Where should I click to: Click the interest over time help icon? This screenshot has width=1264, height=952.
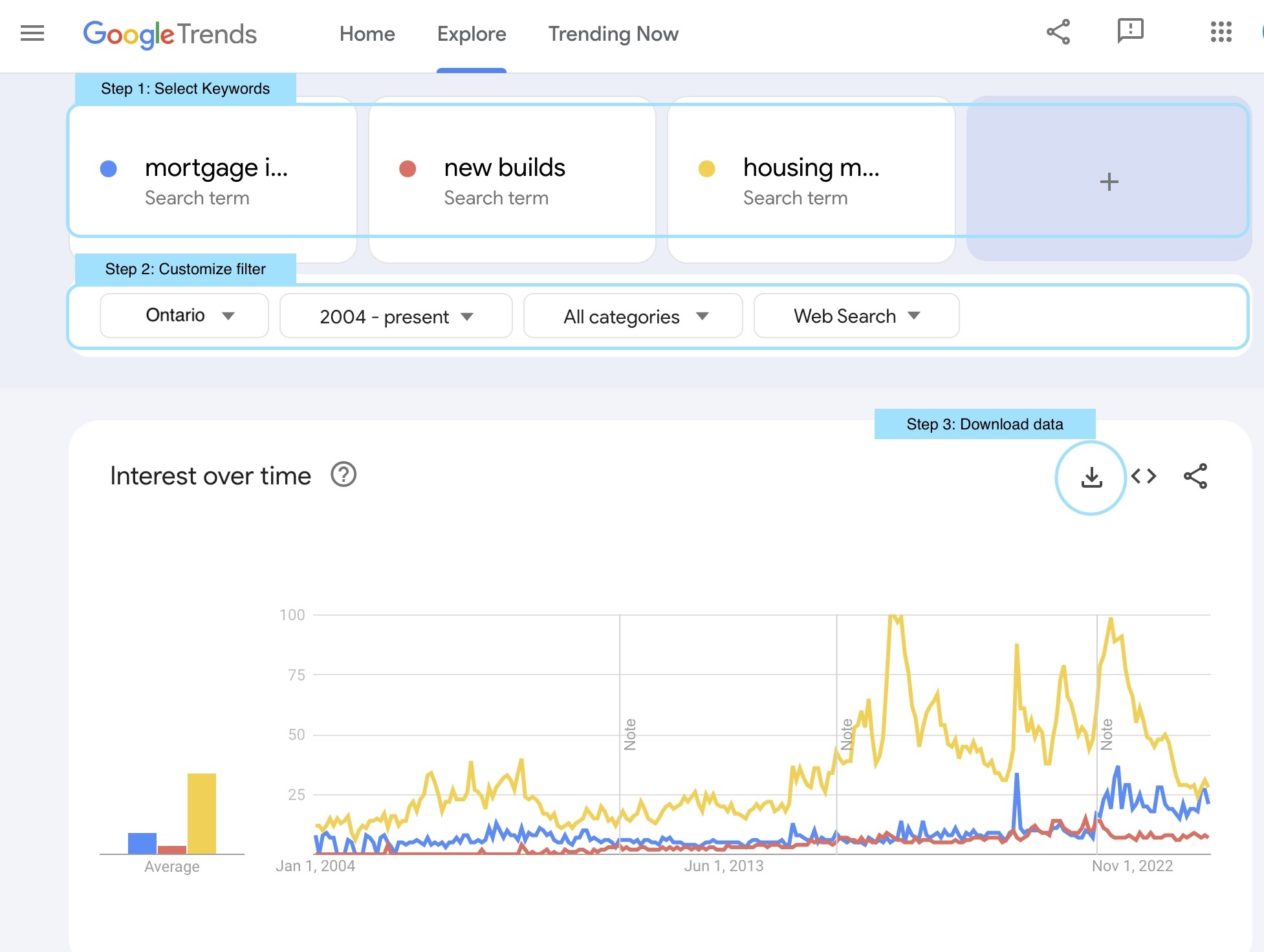pyautogui.click(x=344, y=475)
